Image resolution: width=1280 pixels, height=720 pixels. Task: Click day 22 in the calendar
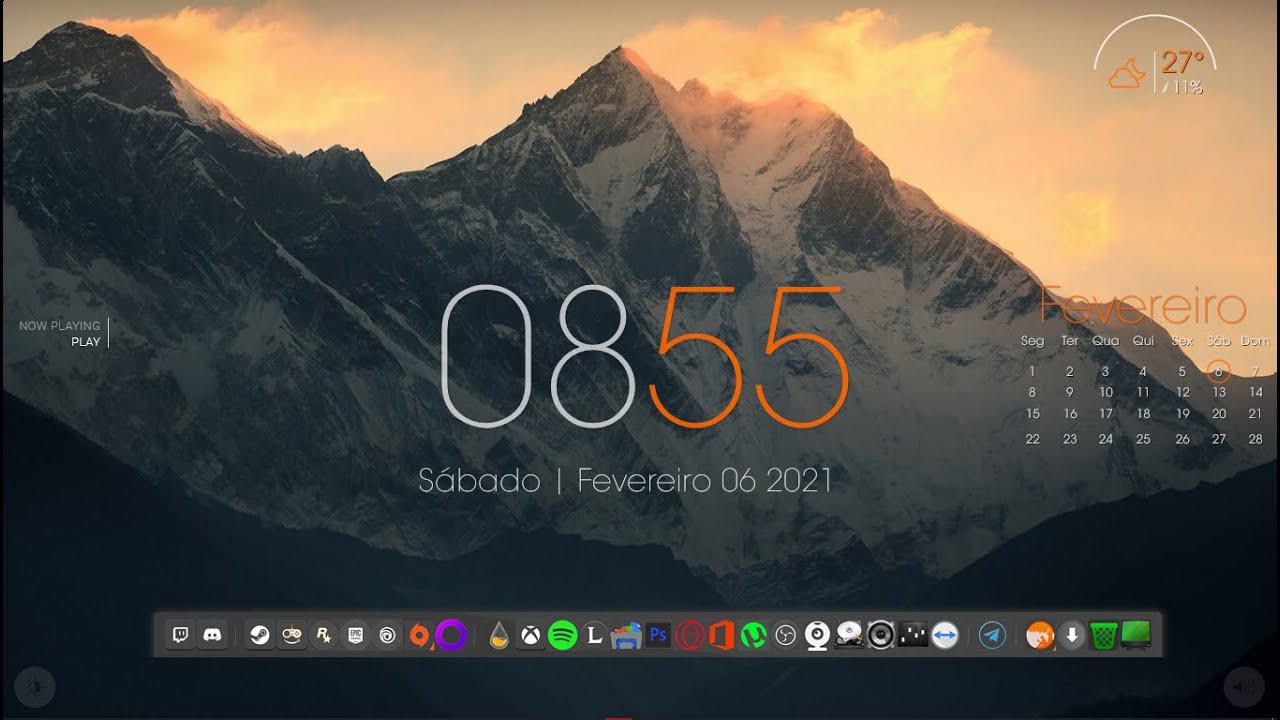click(1033, 439)
